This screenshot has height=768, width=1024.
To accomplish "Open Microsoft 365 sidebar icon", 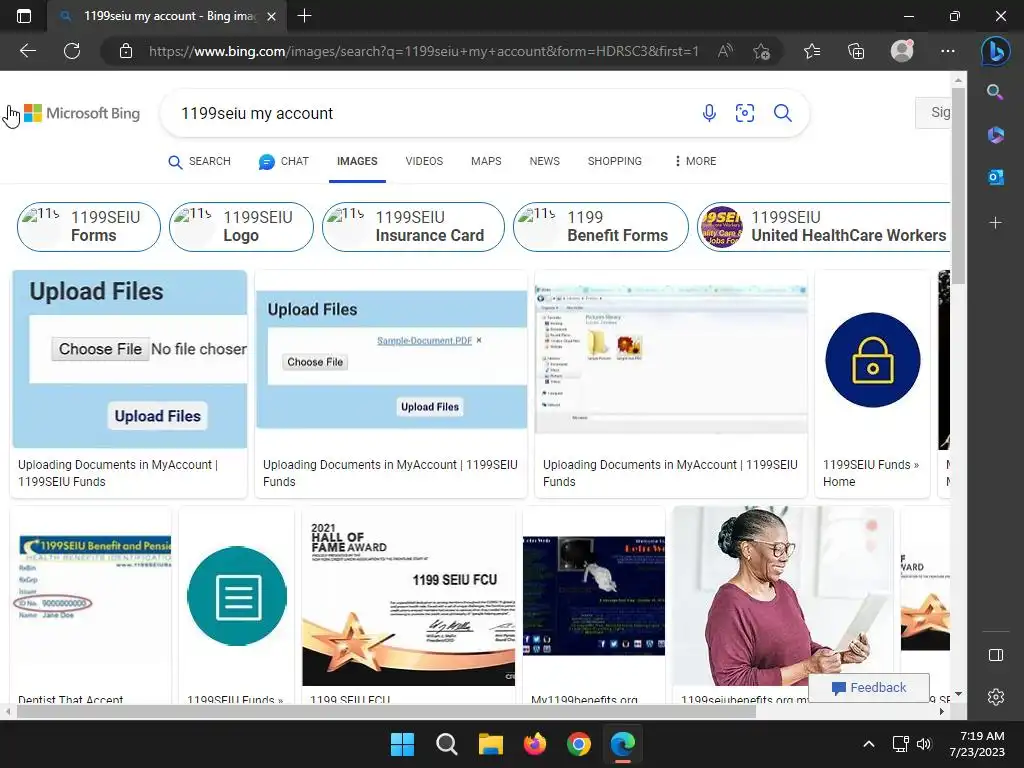I will pos(995,135).
